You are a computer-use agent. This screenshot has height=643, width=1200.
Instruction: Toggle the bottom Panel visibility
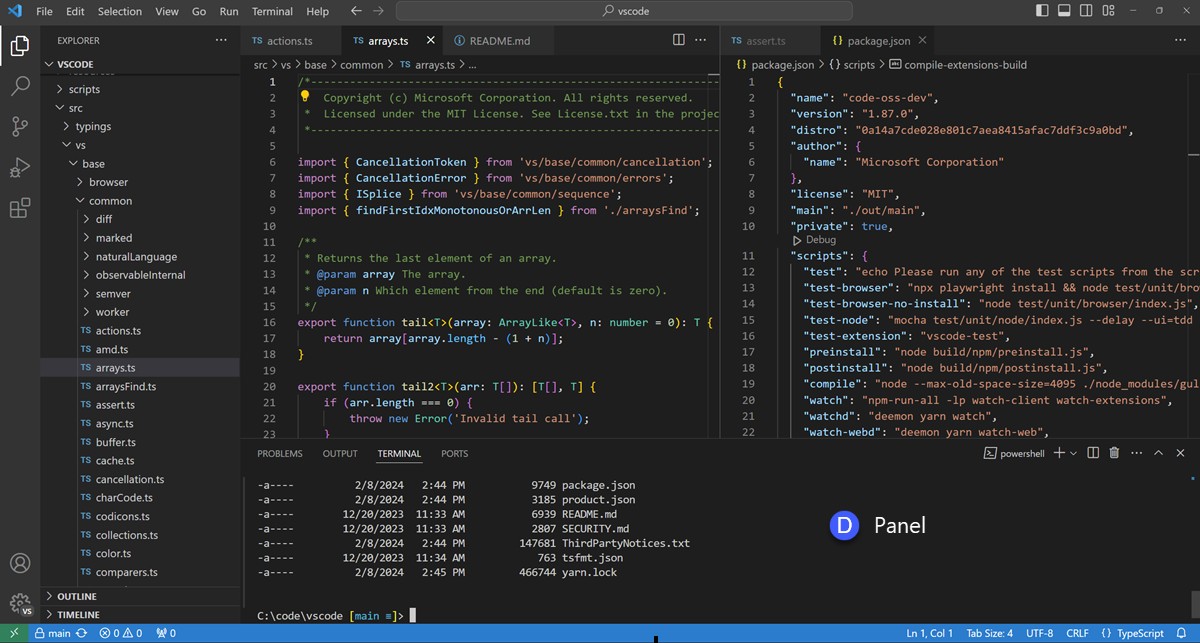point(1063,9)
